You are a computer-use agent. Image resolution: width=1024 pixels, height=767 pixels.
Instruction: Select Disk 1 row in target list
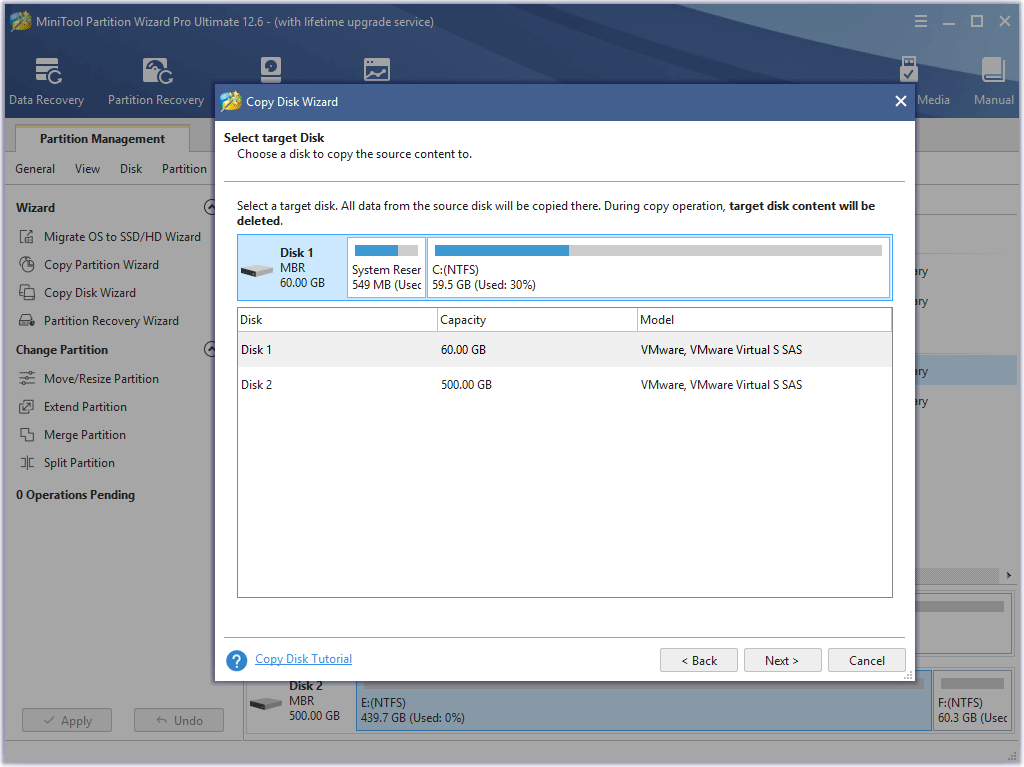coord(565,350)
